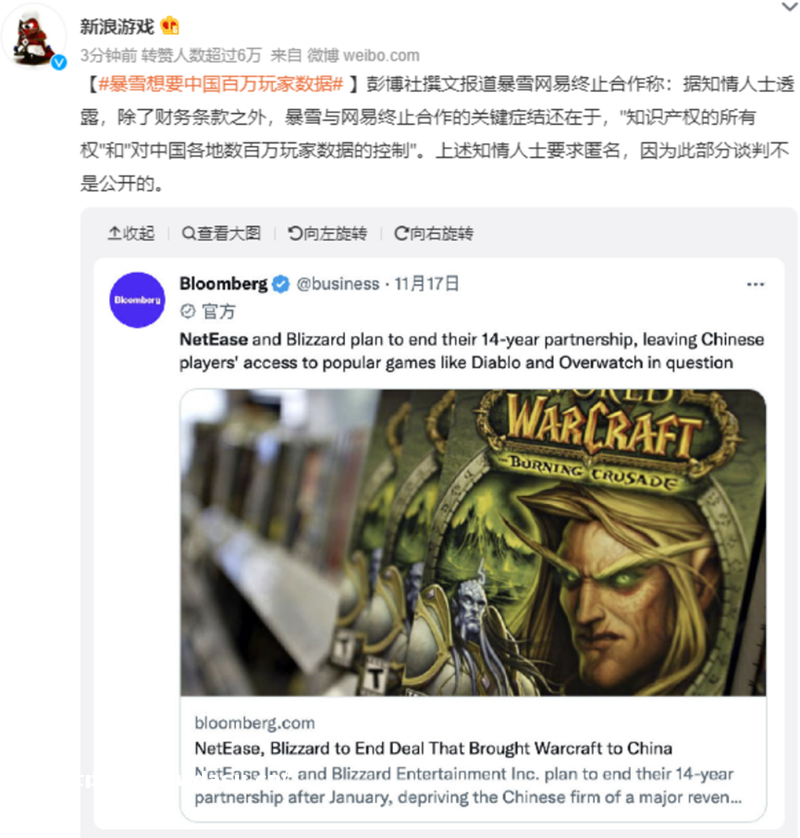Collapse the image with 收起
800x838 pixels.
coord(131,234)
